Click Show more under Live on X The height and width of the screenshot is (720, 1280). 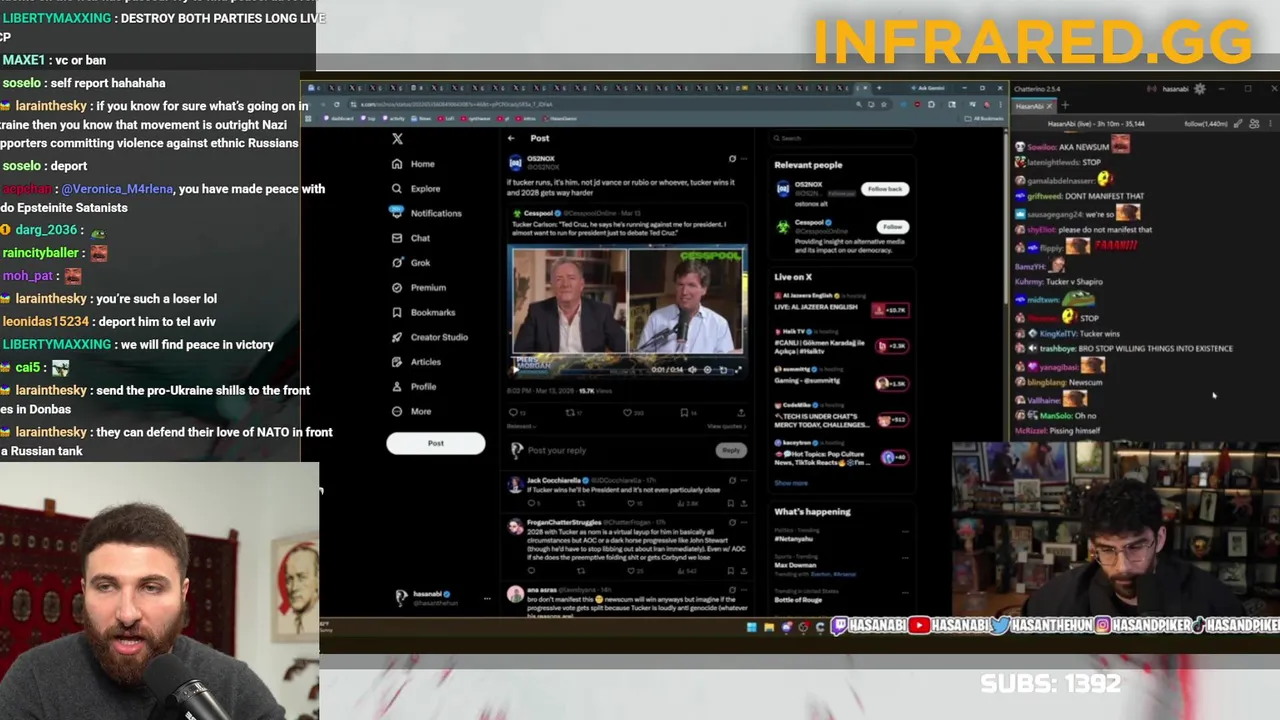click(791, 483)
